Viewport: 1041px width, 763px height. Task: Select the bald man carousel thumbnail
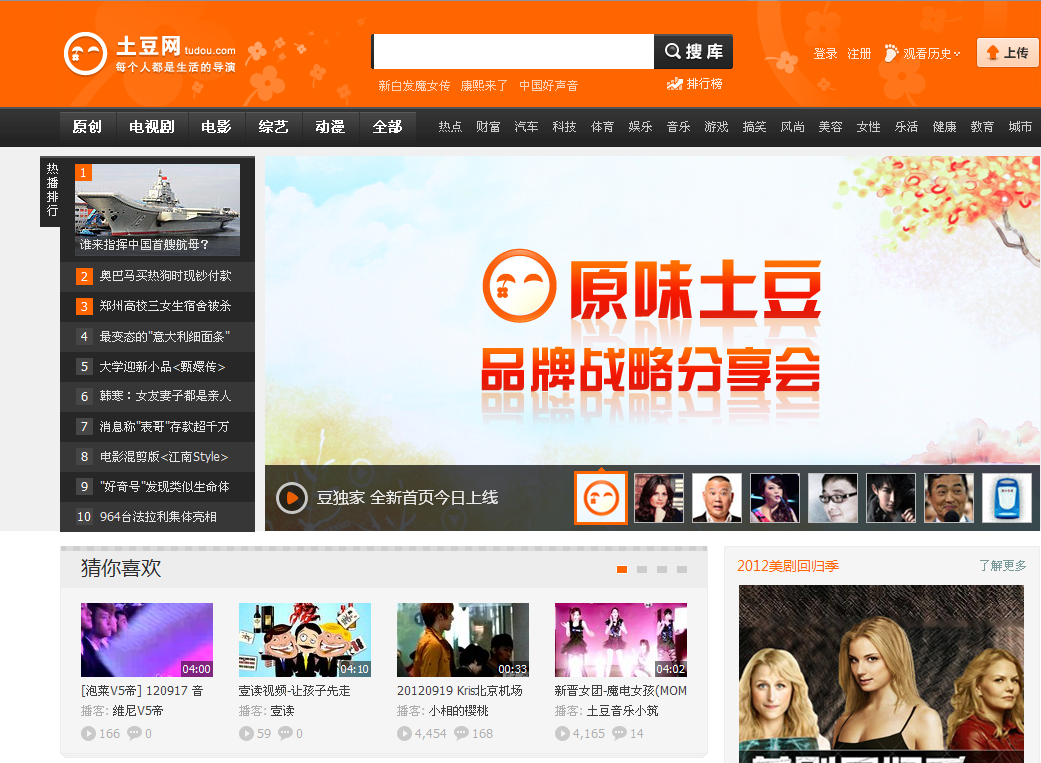click(717, 498)
